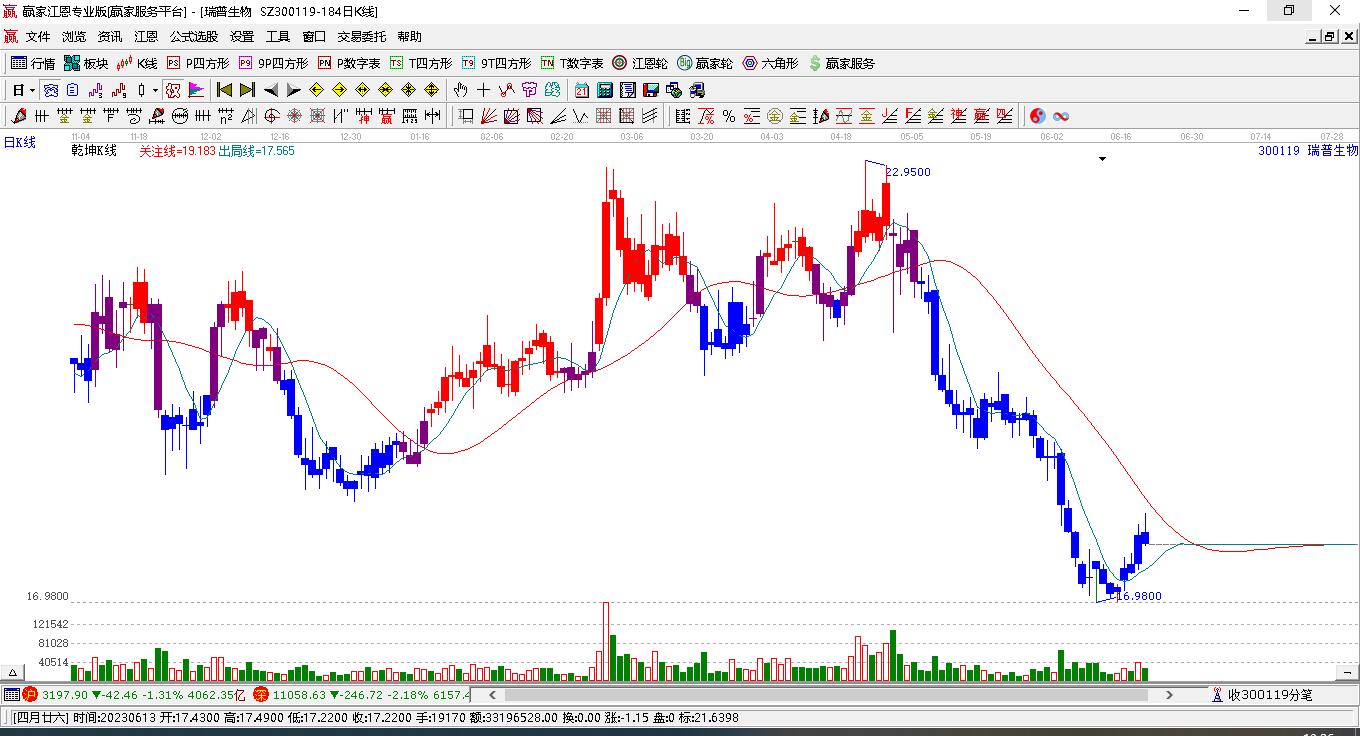The height and width of the screenshot is (736, 1360).
Task: Open the T四方形 tool
Action: tap(421, 63)
